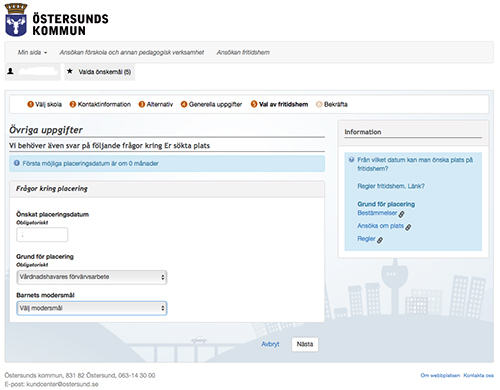The image size is (500, 390).
Task: Click the Frågor kring placering panel header
Action: click(x=167, y=189)
